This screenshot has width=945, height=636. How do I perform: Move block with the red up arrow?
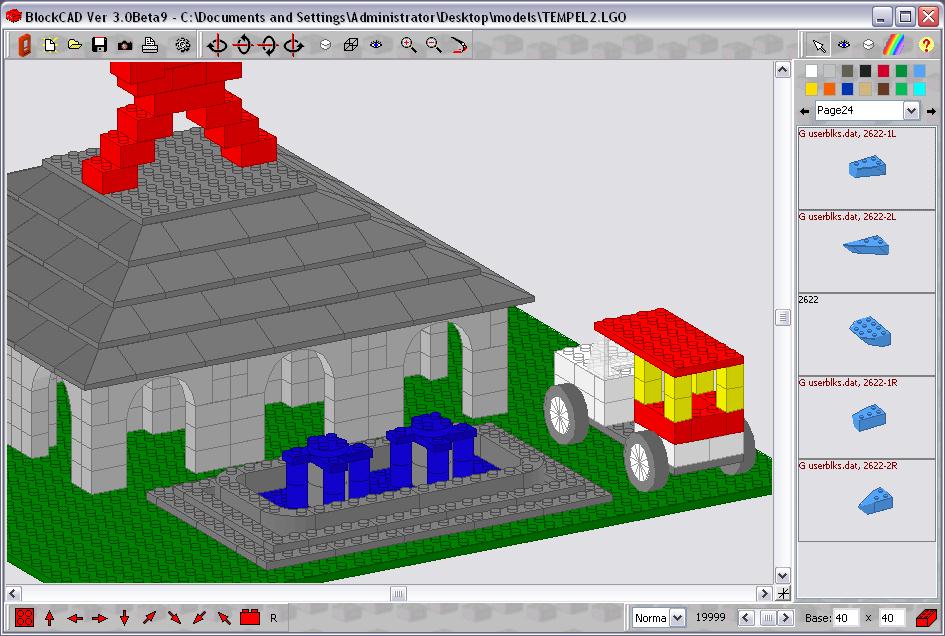49,618
